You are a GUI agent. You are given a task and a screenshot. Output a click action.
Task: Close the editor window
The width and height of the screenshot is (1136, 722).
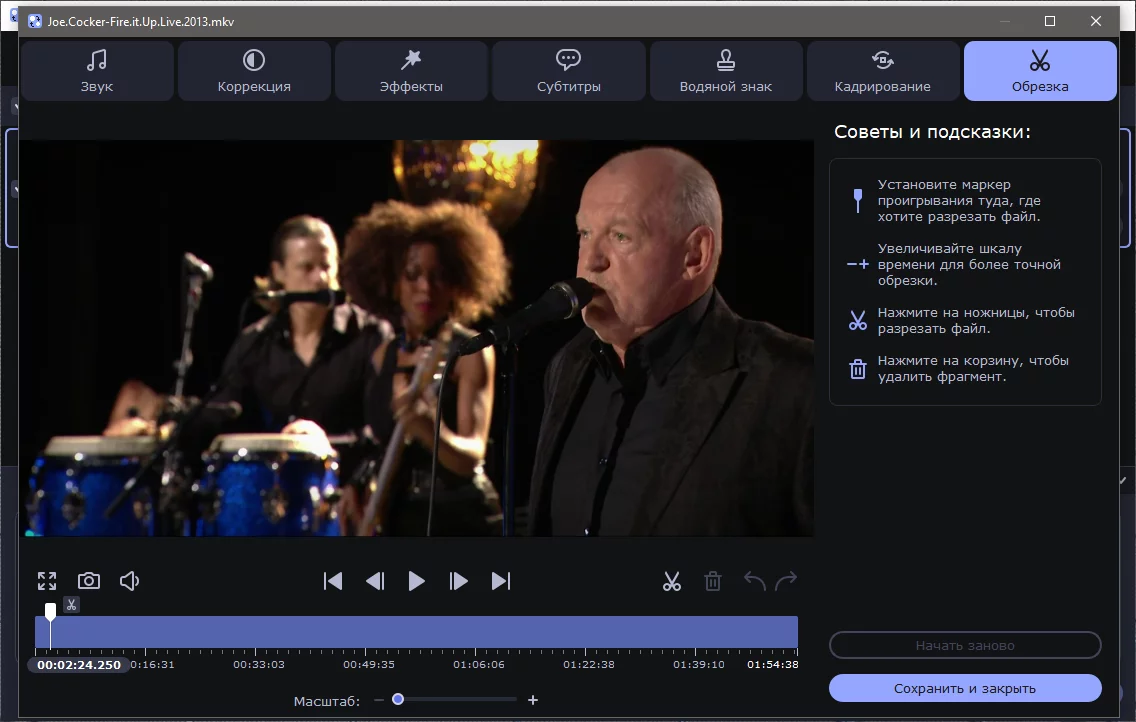point(1096,21)
